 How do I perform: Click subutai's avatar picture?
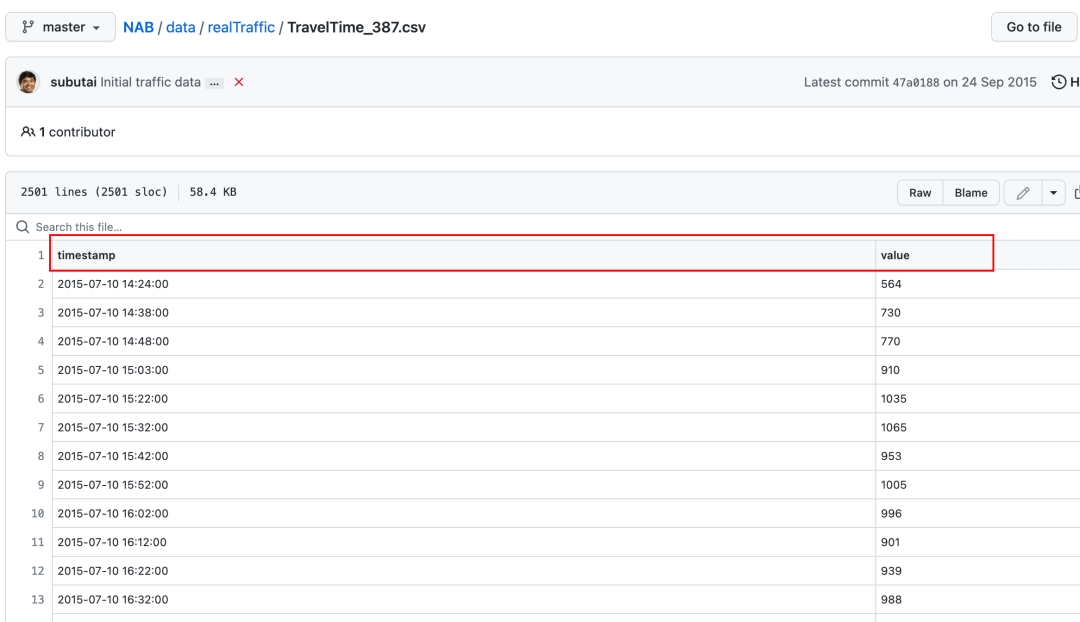click(28, 82)
